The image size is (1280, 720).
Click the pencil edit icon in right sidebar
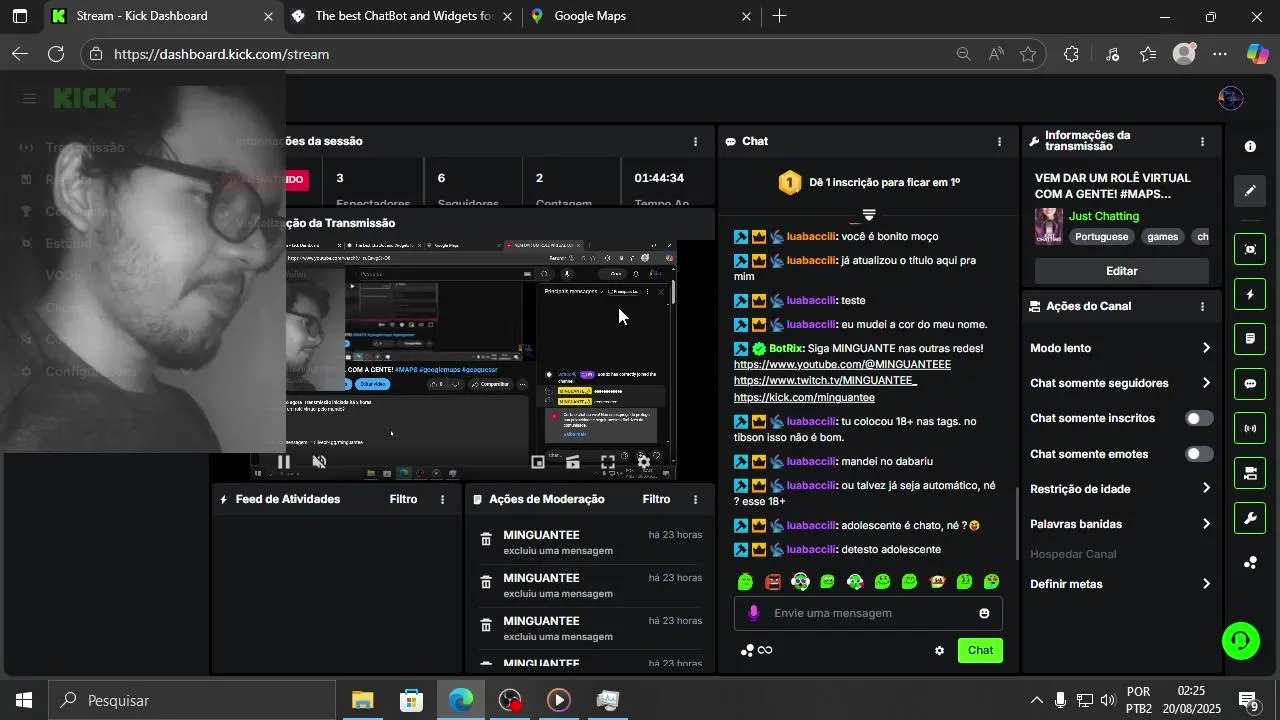(x=1250, y=191)
